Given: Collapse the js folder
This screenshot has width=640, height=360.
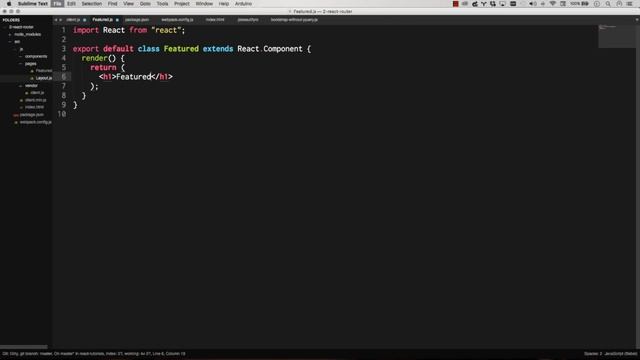Looking at the screenshot, I should click(x=16, y=49).
